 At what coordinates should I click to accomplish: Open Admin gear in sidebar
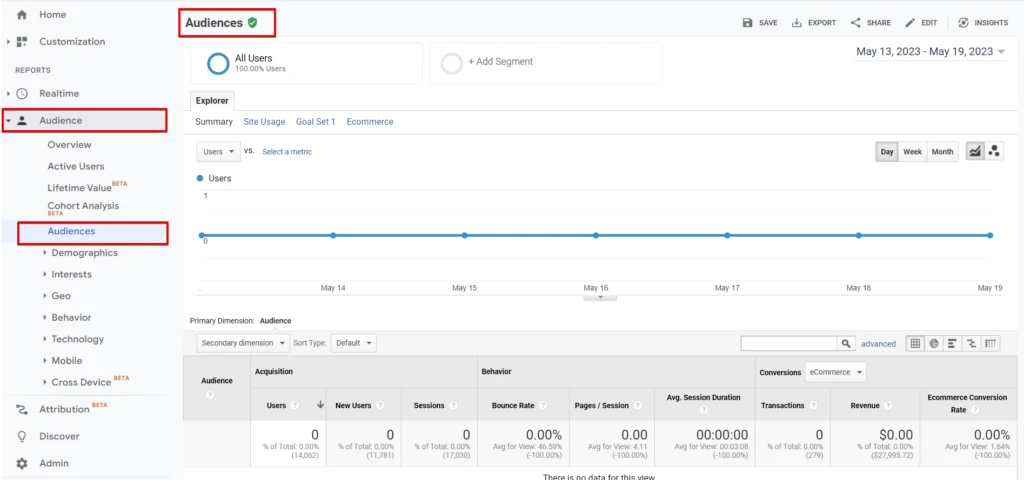(22, 463)
